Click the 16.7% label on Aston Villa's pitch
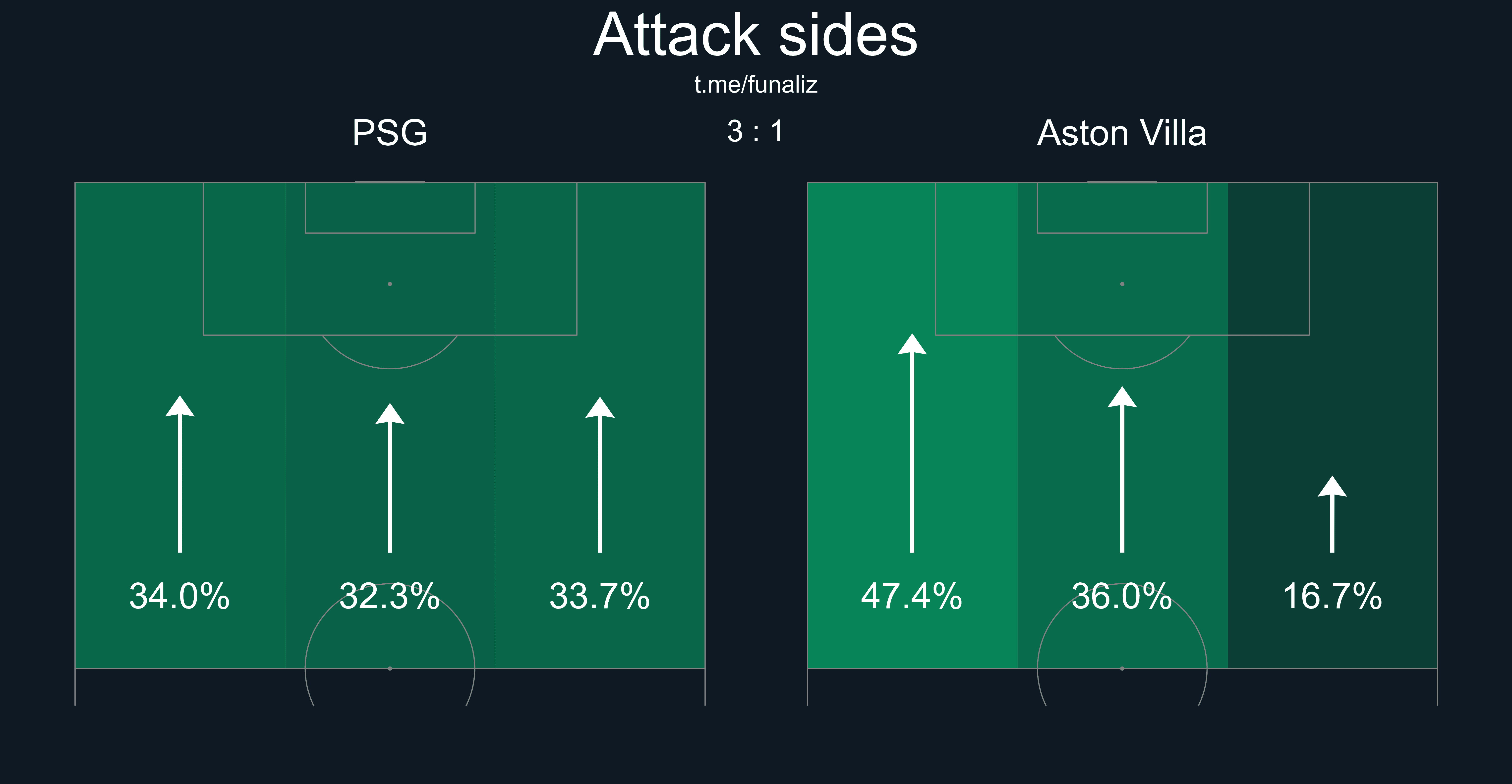This screenshot has width=1512, height=784. coord(1332,596)
